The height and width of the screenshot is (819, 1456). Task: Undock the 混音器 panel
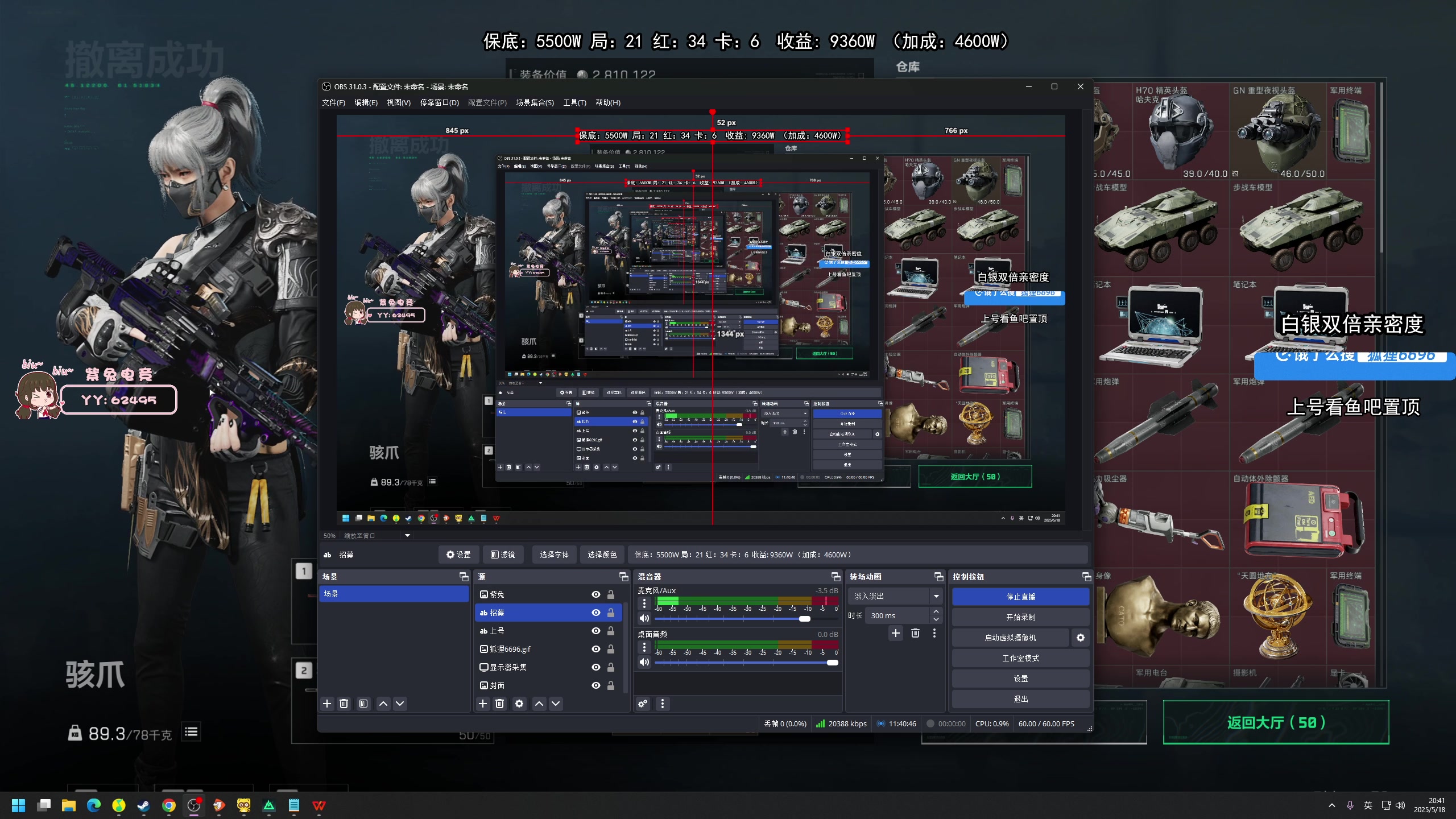(x=835, y=577)
